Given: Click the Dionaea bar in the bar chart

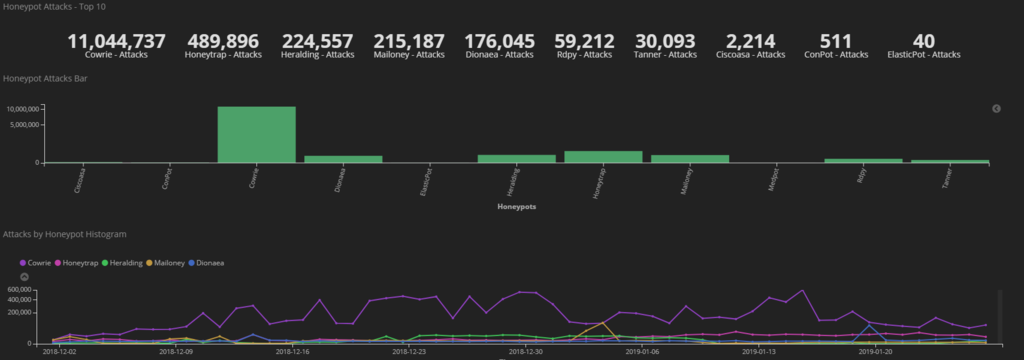Looking at the screenshot, I should [x=344, y=159].
